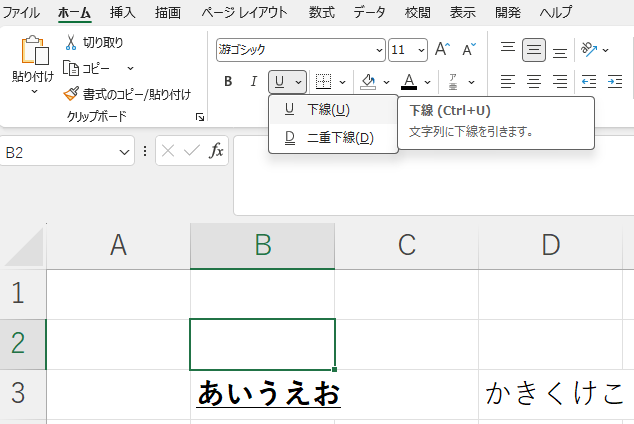Switch to the 挿入 tab
The height and width of the screenshot is (424, 634).
123,13
